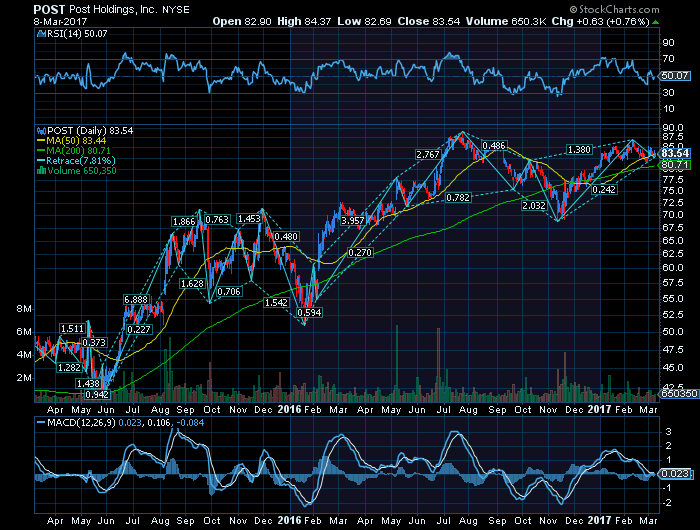
Task: Click the MACD legend line swatch
Action: 41,422
